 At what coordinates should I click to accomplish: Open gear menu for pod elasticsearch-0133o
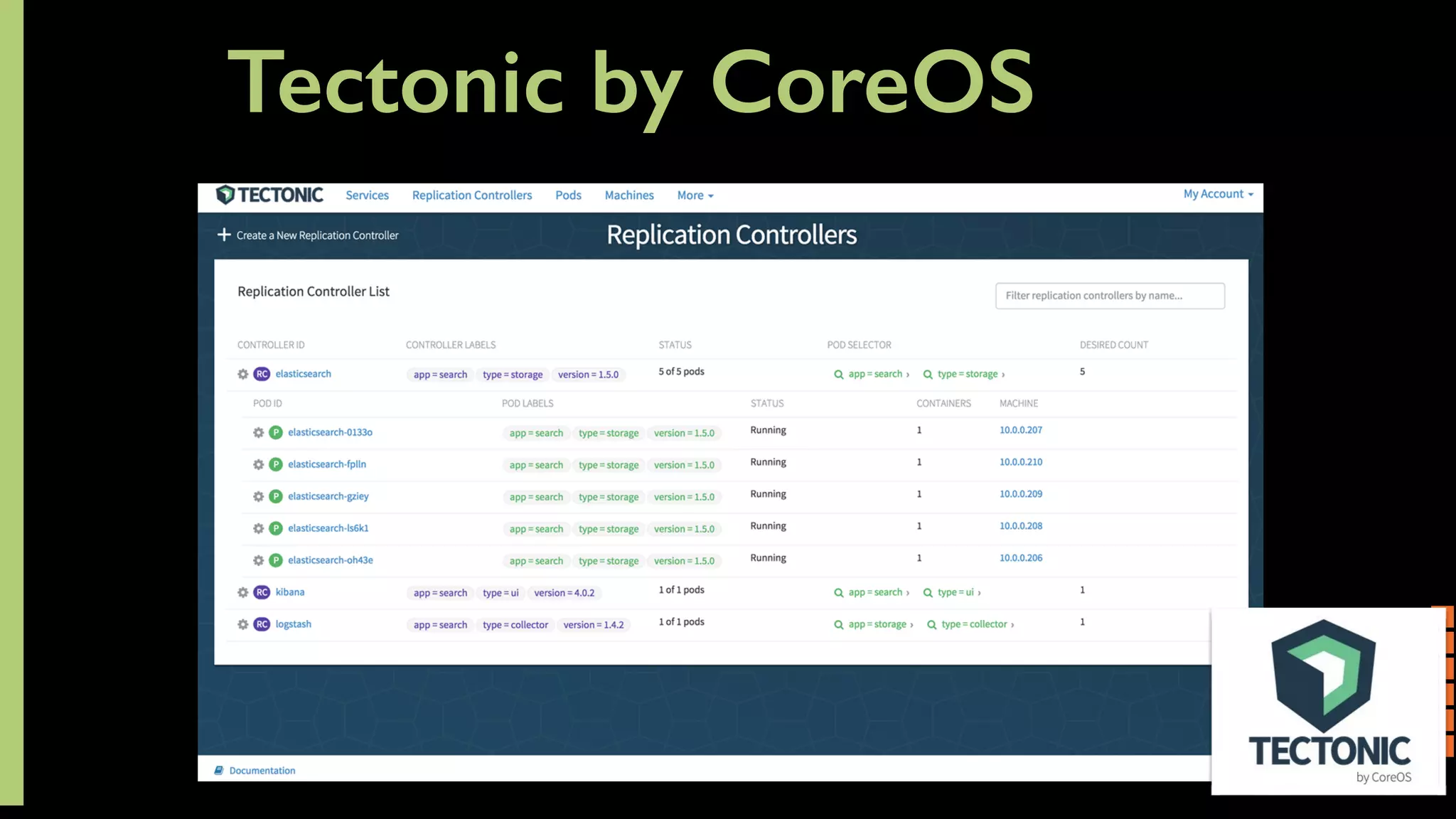click(x=259, y=432)
